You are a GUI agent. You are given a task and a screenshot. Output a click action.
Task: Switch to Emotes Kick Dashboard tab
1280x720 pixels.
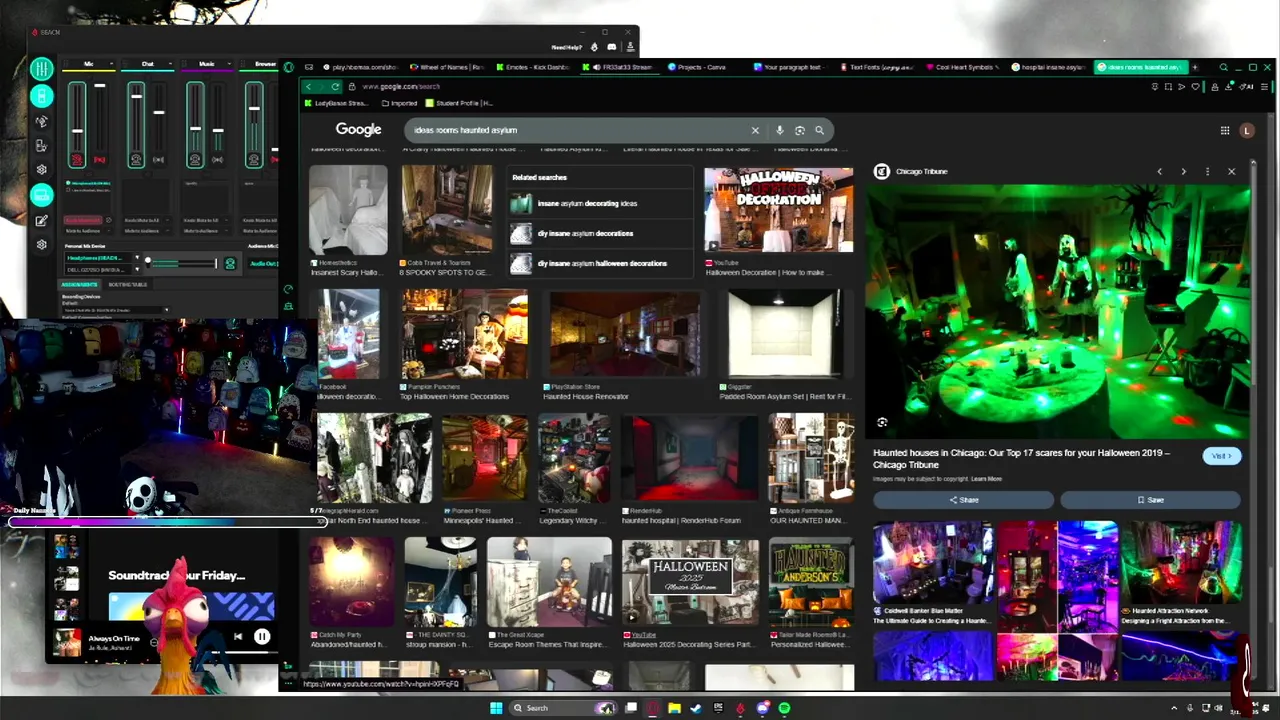click(x=532, y=67)
